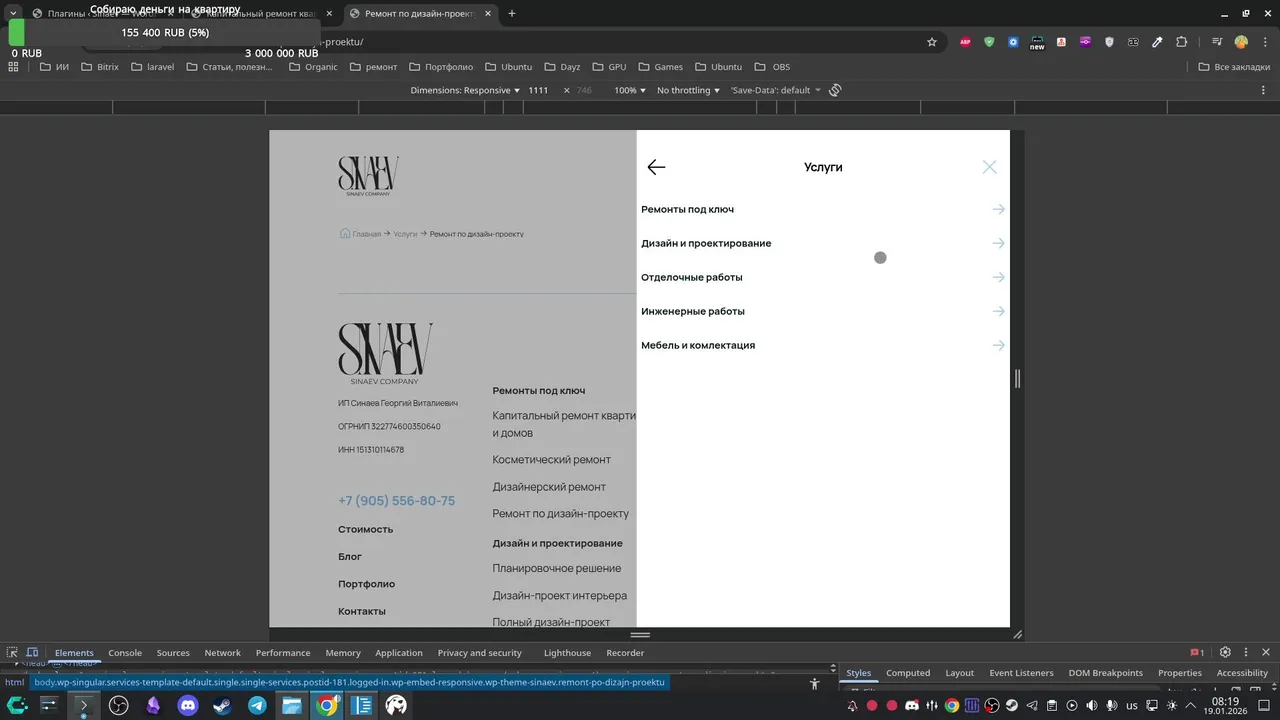Close the Услуги side menu with X

(989, 167)
